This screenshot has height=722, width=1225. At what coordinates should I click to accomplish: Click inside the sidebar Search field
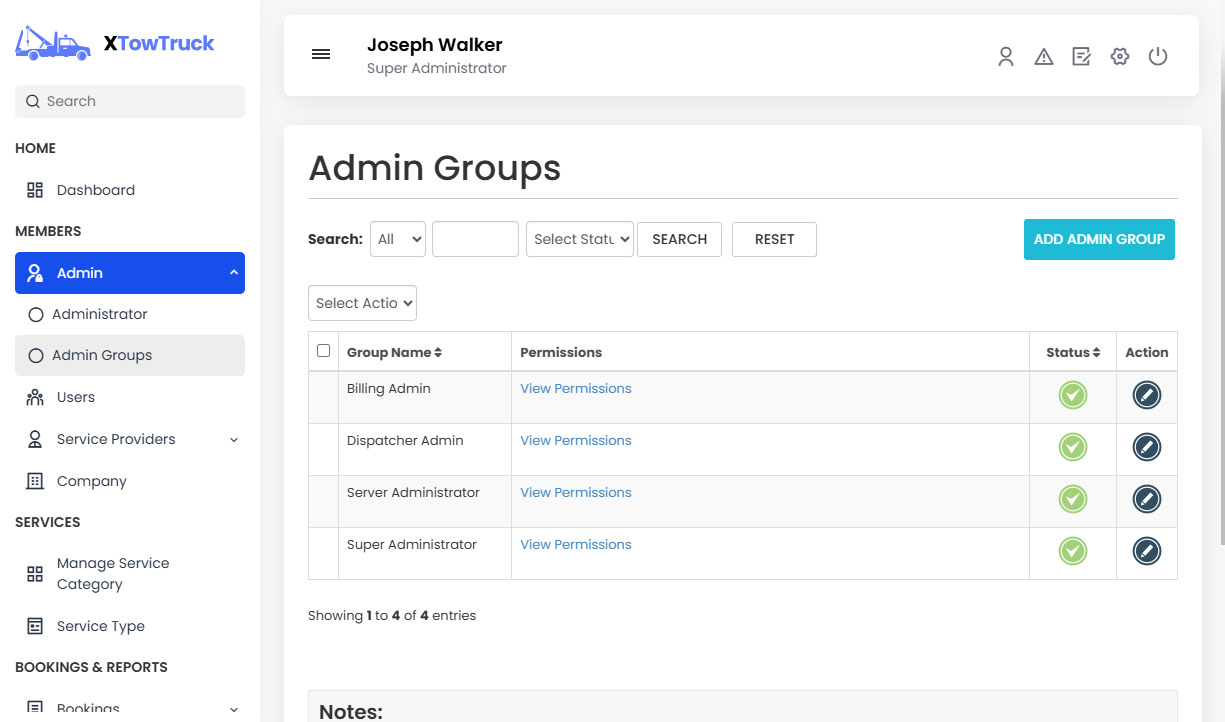point(129,101)
